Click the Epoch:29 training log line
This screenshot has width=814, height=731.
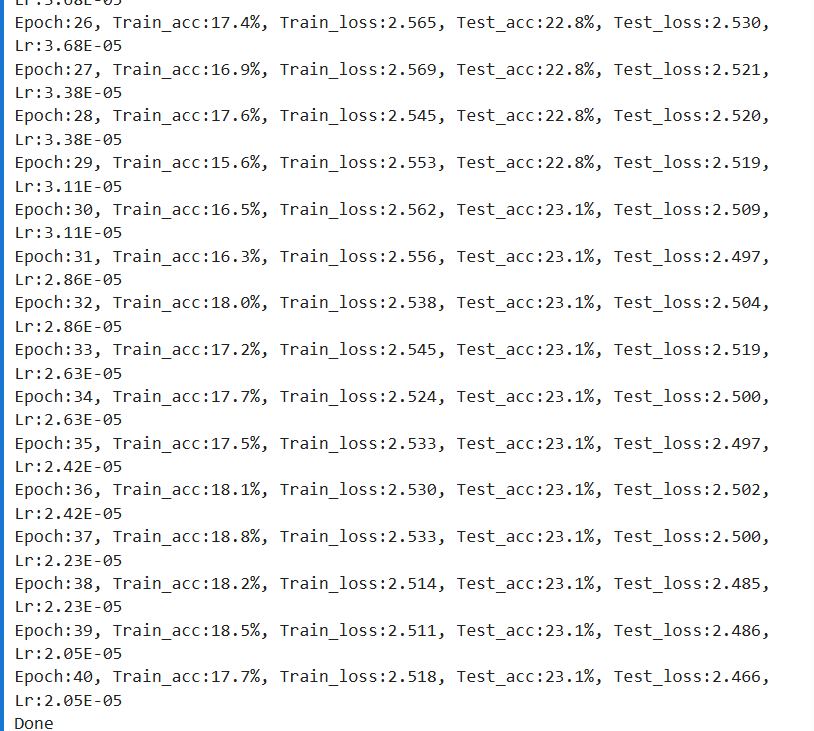click(x=392, y=163)
